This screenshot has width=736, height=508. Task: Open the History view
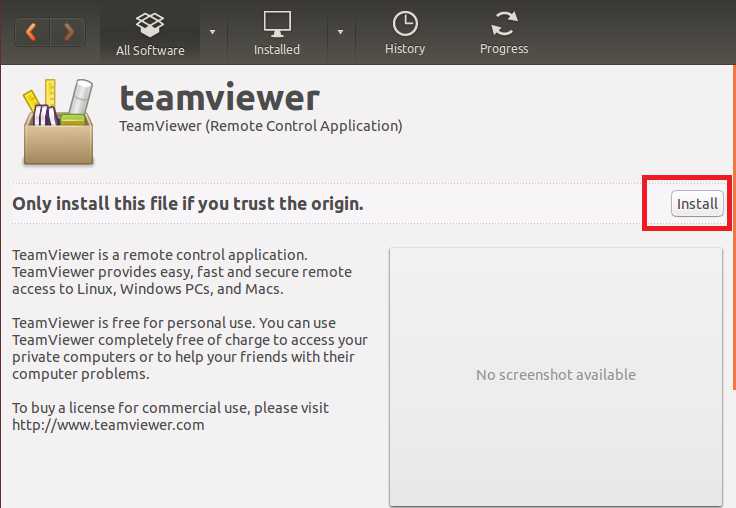click(405, 34)
